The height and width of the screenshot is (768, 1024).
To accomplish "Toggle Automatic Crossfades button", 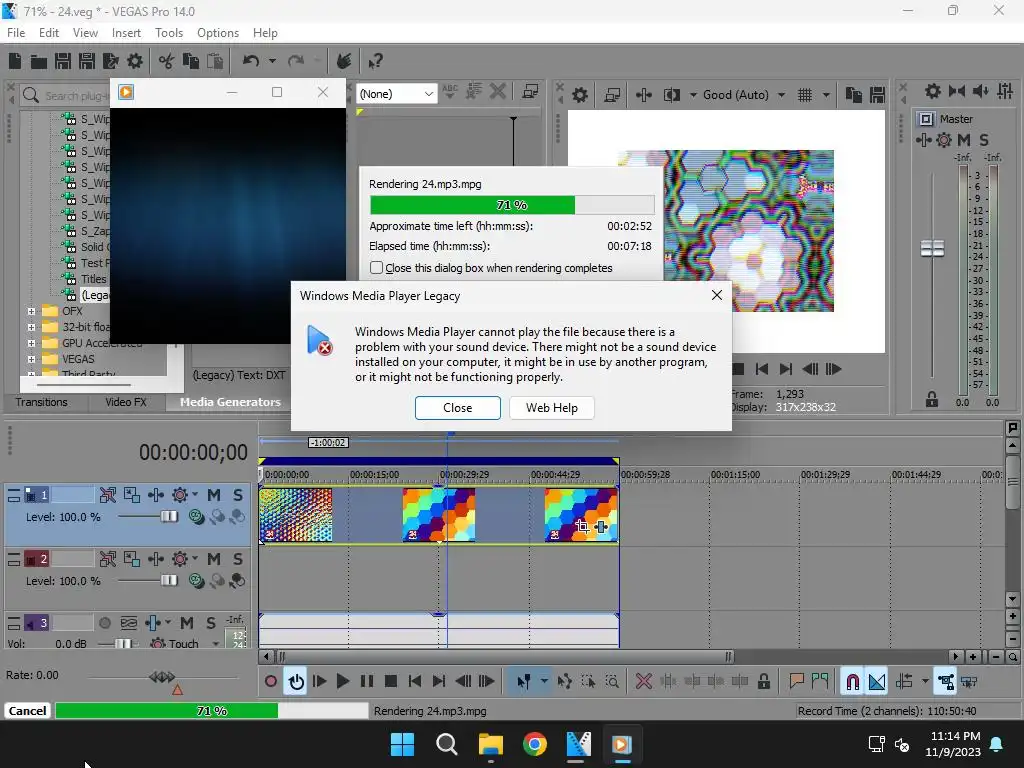I will coord(876,682).
